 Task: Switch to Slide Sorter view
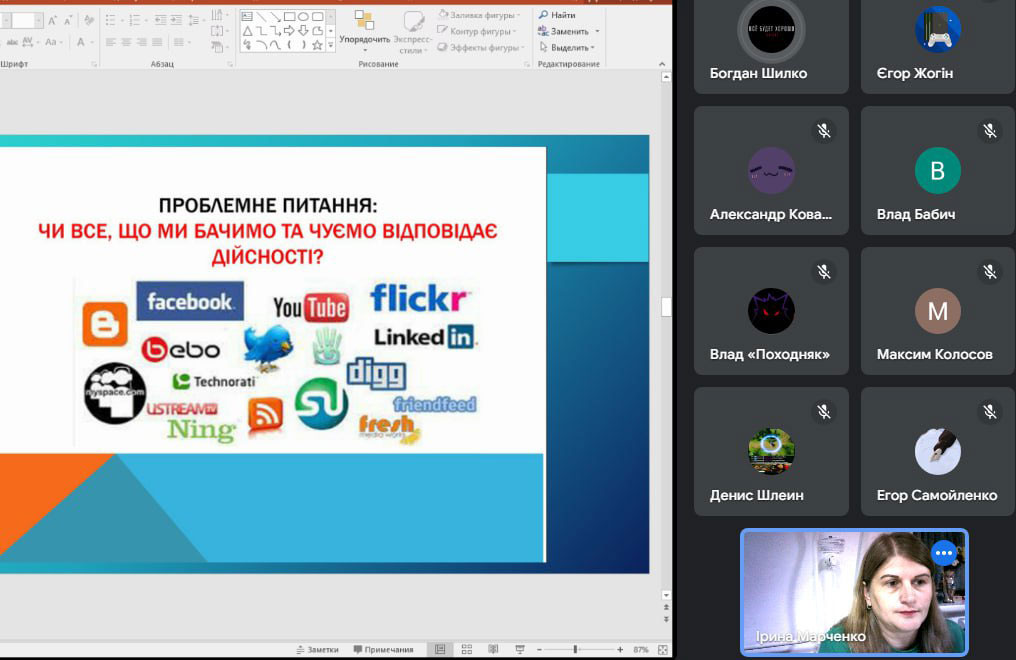pyautogui.click(x=467, y=650)
